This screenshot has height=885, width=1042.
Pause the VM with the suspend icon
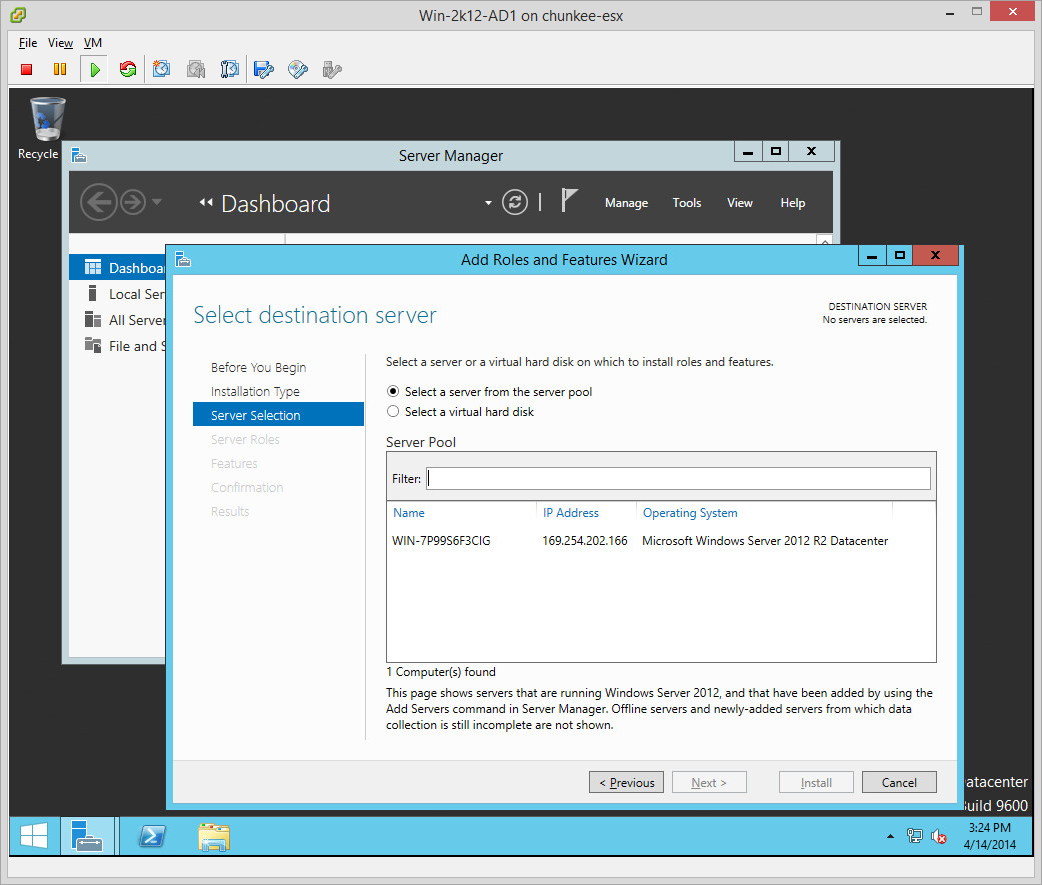[x=60, y=69]
